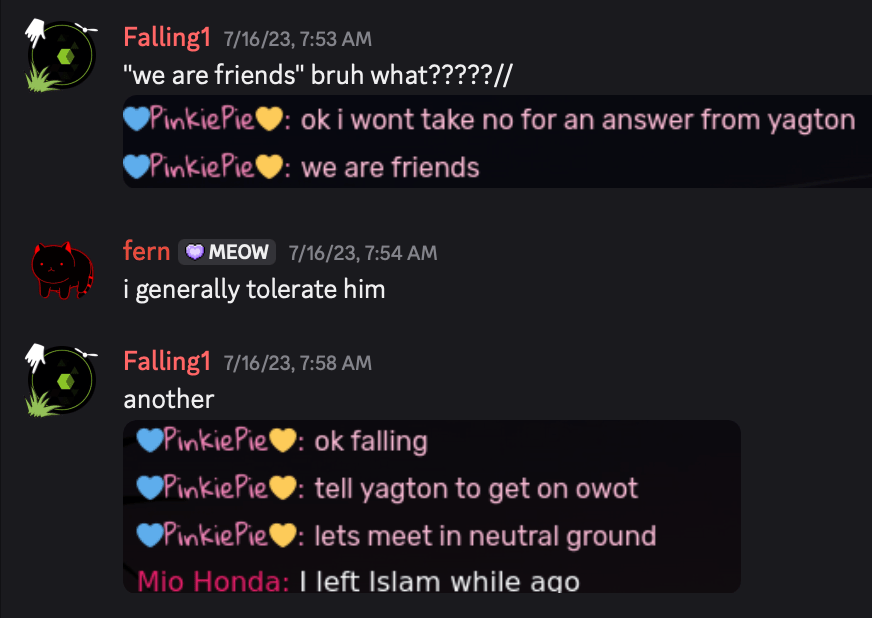Open Falling1 username at 7:53 AM
The height and width of the screenshot is (618, 872).
pyautogui.click(x=167, y=38)
